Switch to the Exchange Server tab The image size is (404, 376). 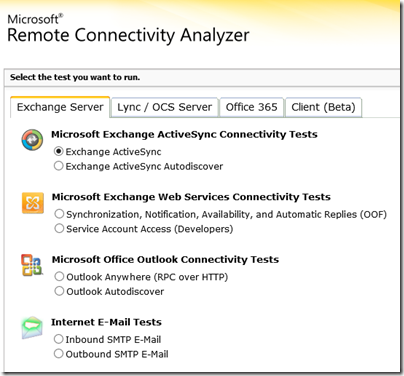point(60,107)
